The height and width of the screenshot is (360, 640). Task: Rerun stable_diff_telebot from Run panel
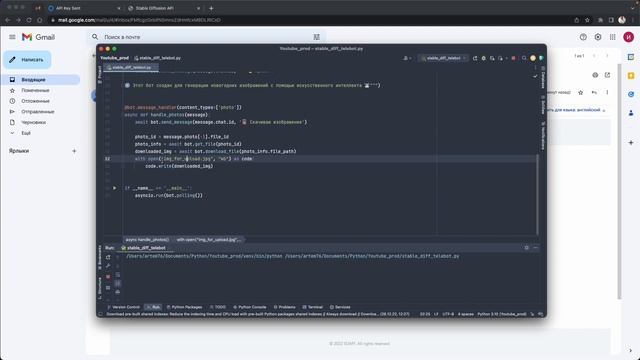(x=108, y=258)
